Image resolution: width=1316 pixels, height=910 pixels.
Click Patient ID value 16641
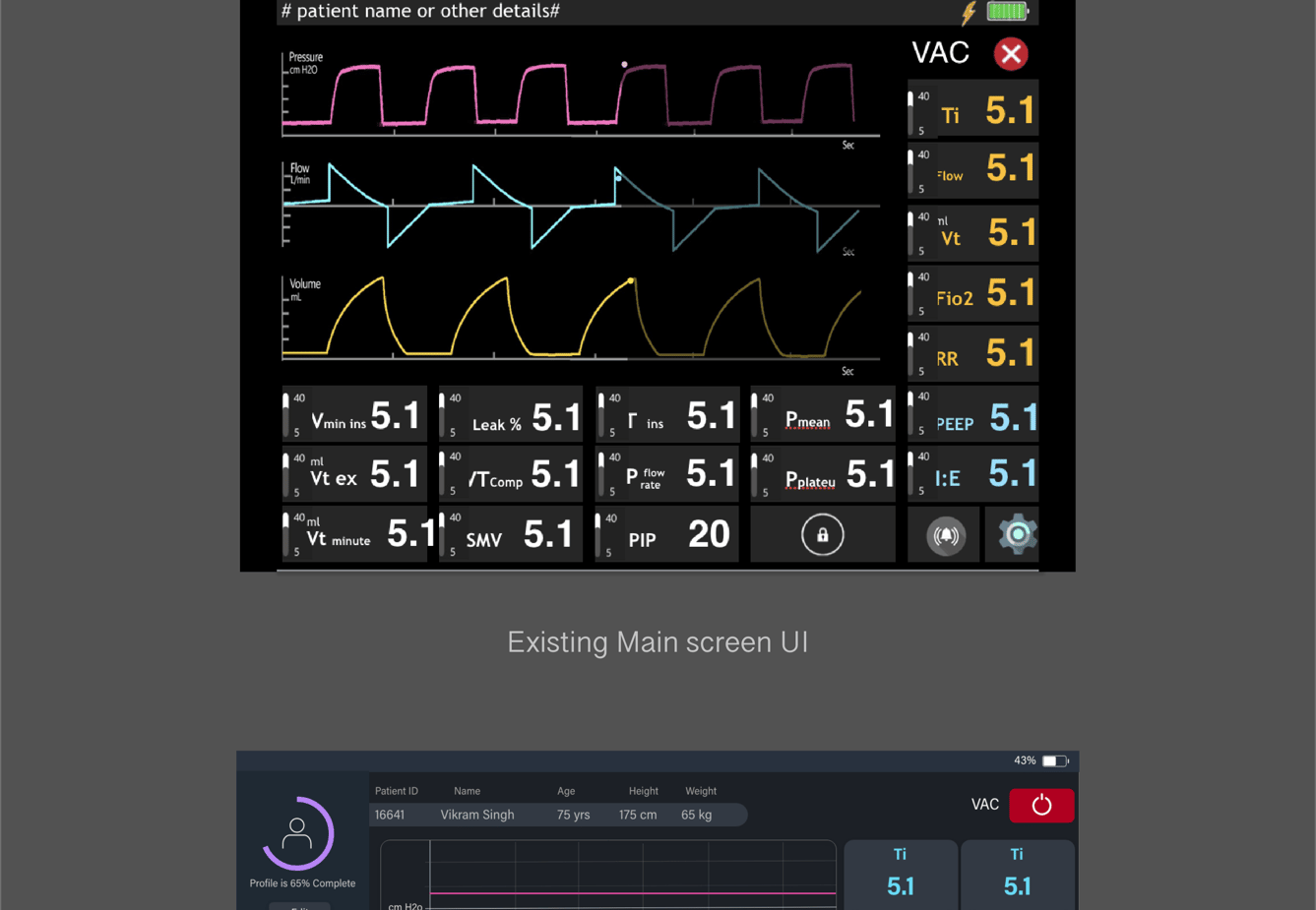pyautogui.click(x=390, y=815)
